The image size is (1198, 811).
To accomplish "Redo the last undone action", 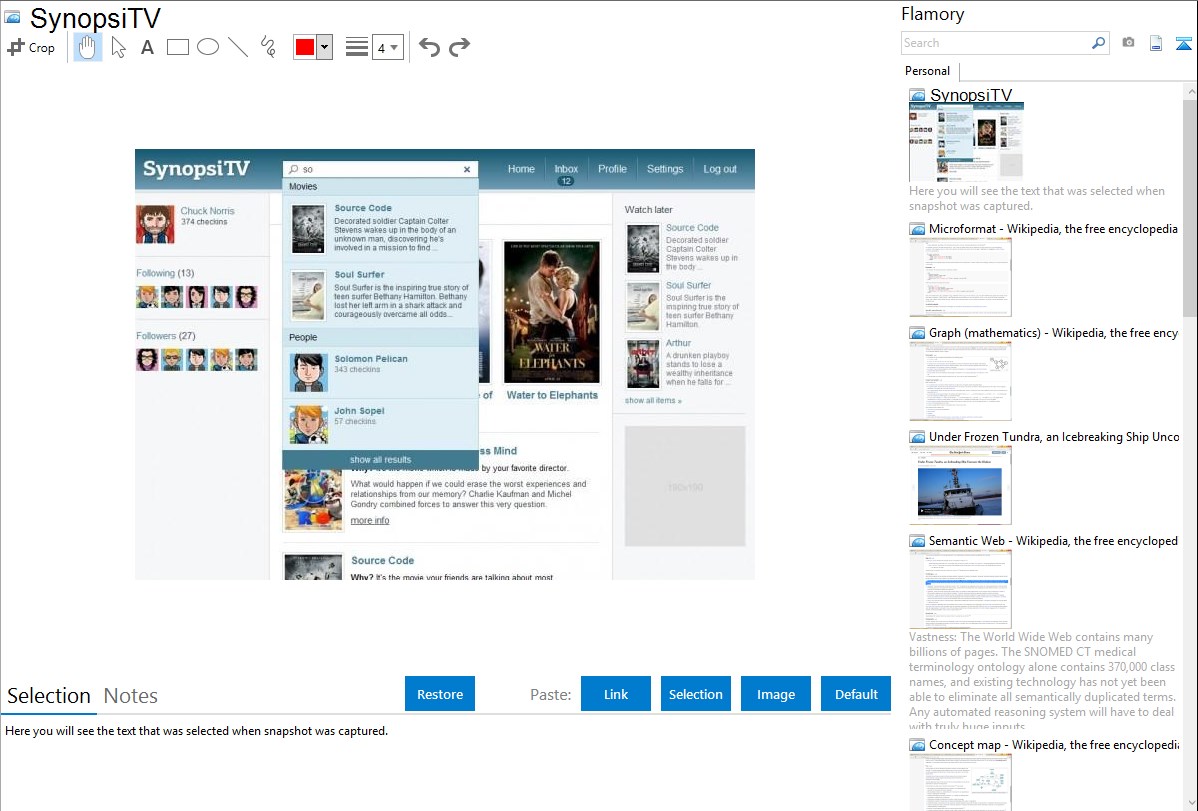I will pyautogui.click(x=459, y=47).
